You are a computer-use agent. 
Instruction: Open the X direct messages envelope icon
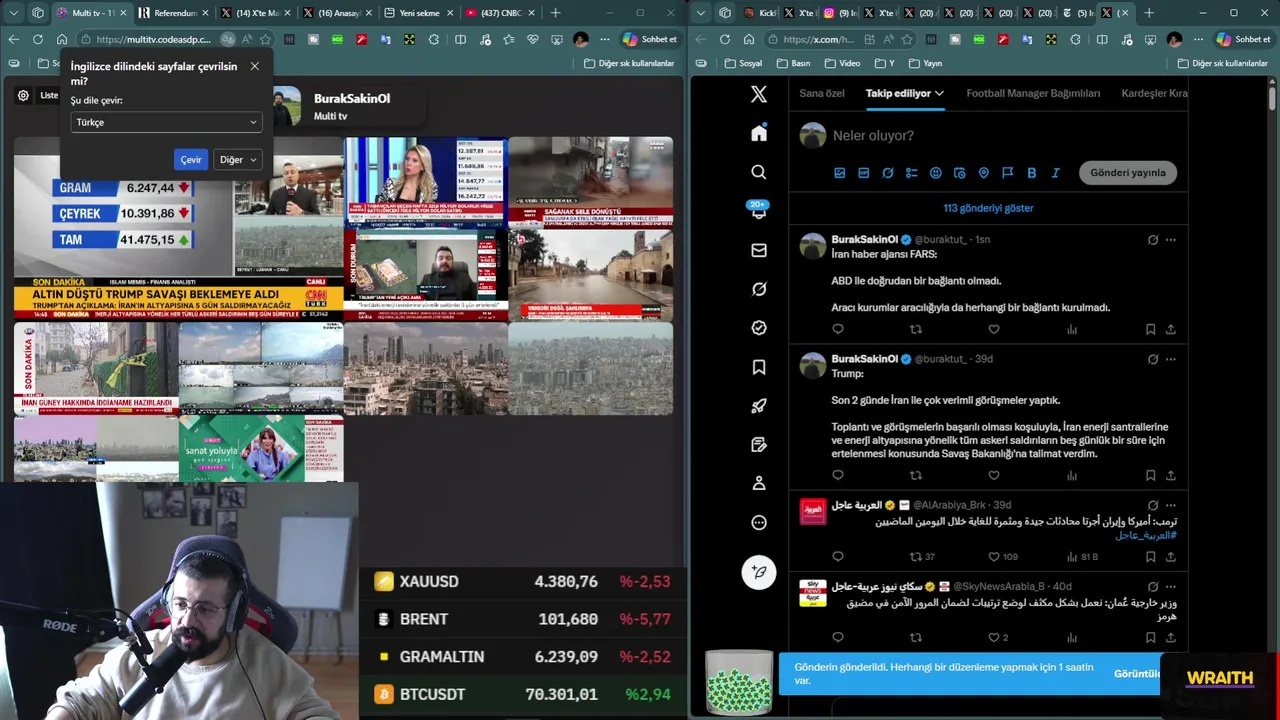tap(759, 250)
